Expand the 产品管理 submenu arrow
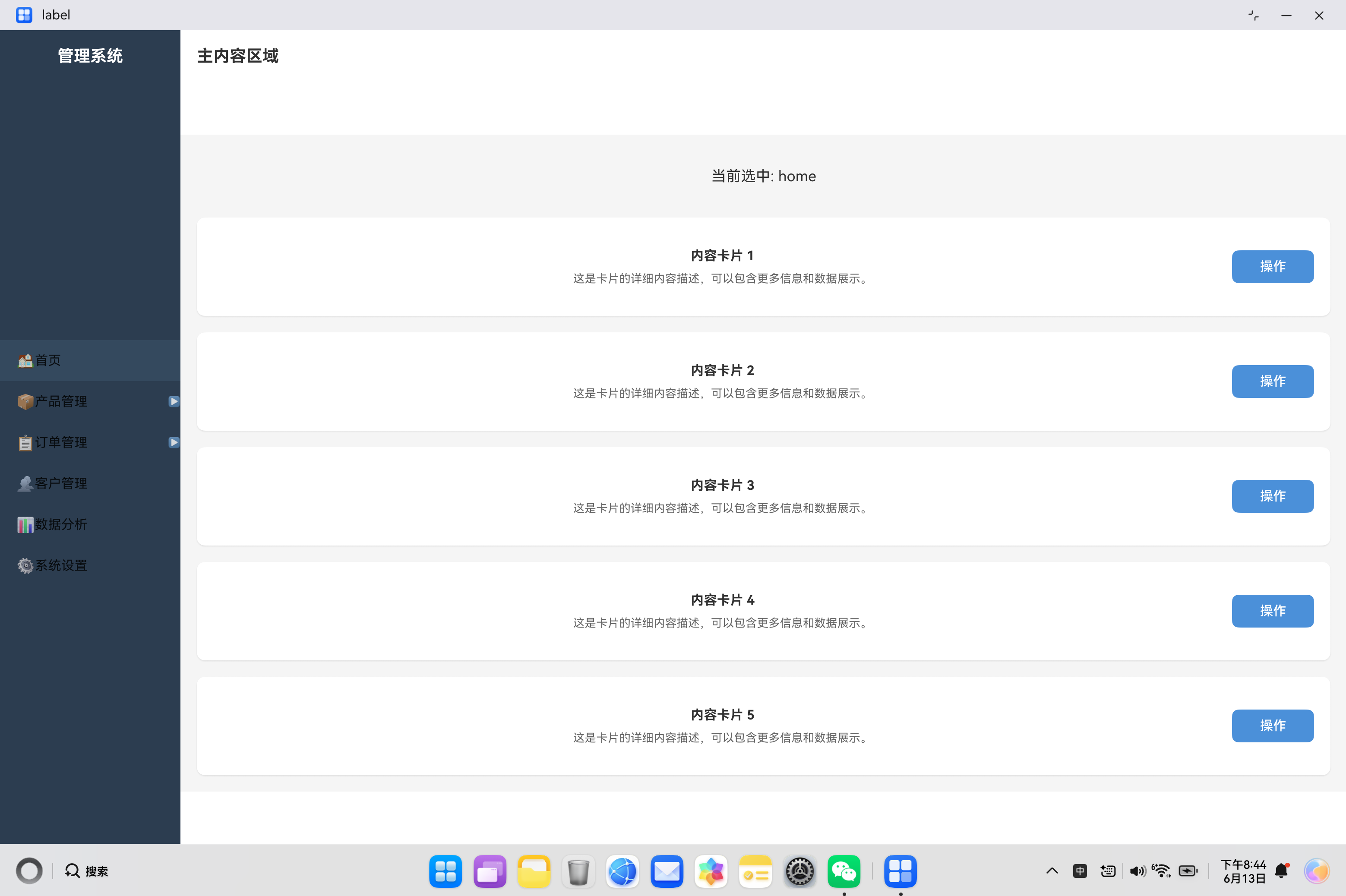The image size is (1346, 896). tap(174, 402)
